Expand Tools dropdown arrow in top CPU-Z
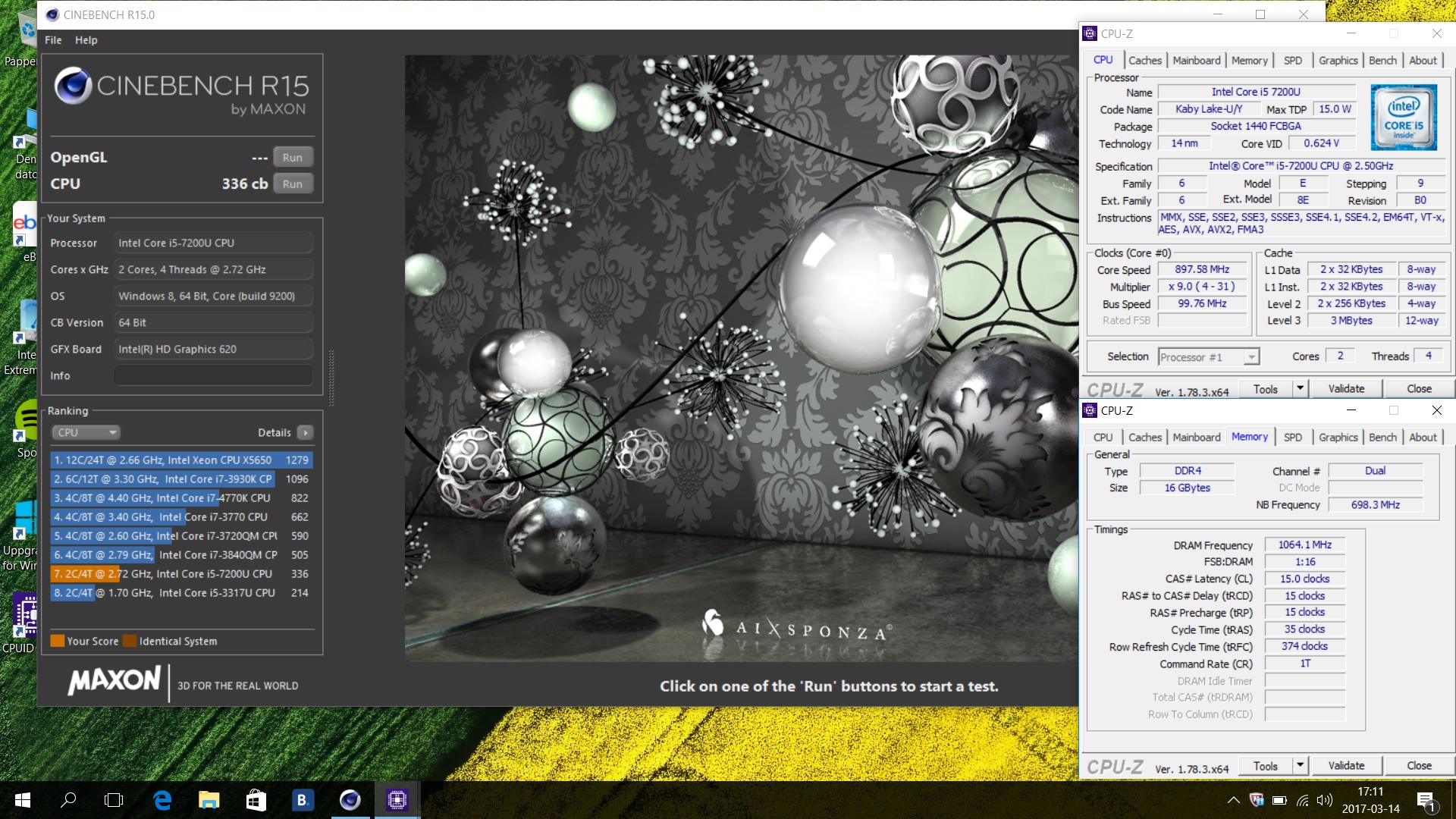This screenshot has width=1456, height=819. click(1300, 389)
